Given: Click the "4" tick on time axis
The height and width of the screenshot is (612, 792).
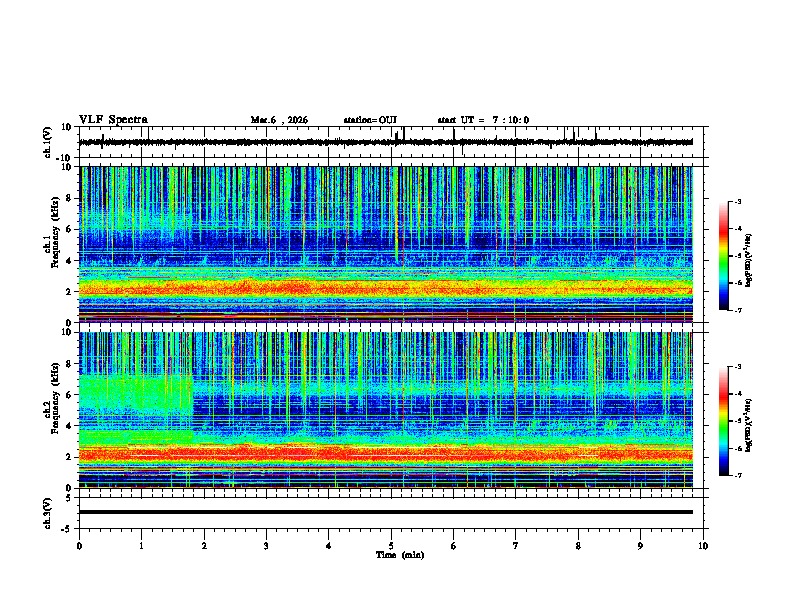Looking at the screenshot, I should (x=329, y=546).
